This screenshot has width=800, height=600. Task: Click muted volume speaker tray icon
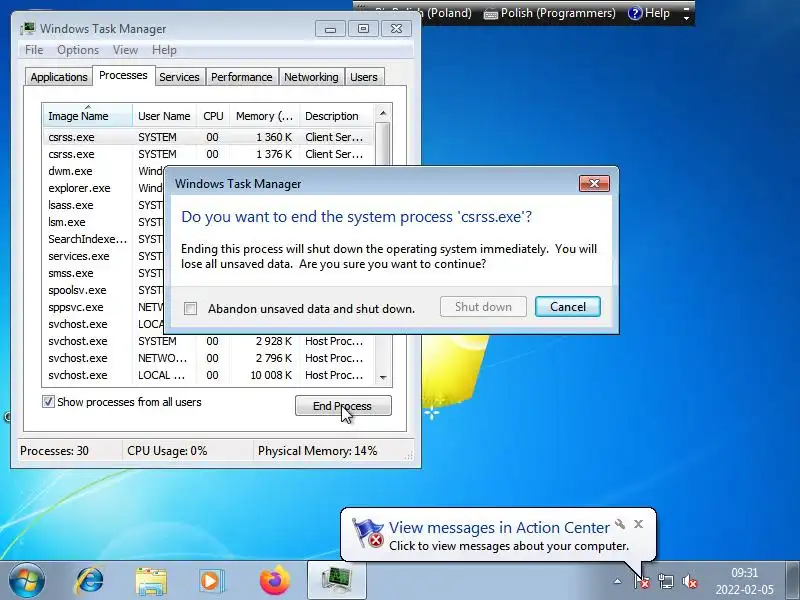689,581
